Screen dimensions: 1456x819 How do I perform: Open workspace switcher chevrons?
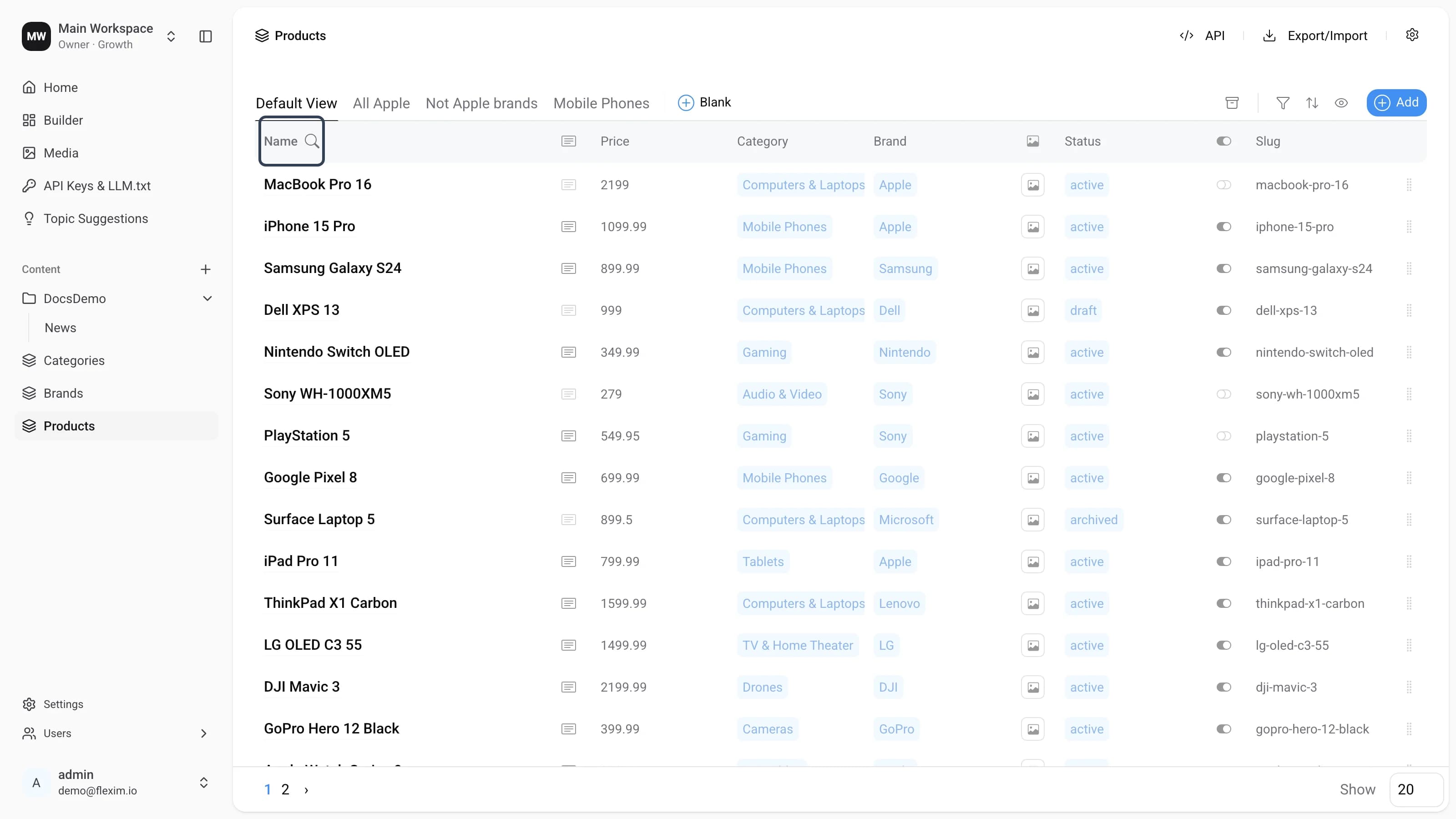coord(171,36)
